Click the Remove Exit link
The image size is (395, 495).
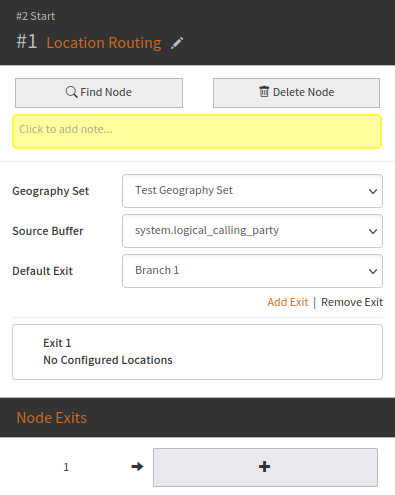[x=352, y=302]
